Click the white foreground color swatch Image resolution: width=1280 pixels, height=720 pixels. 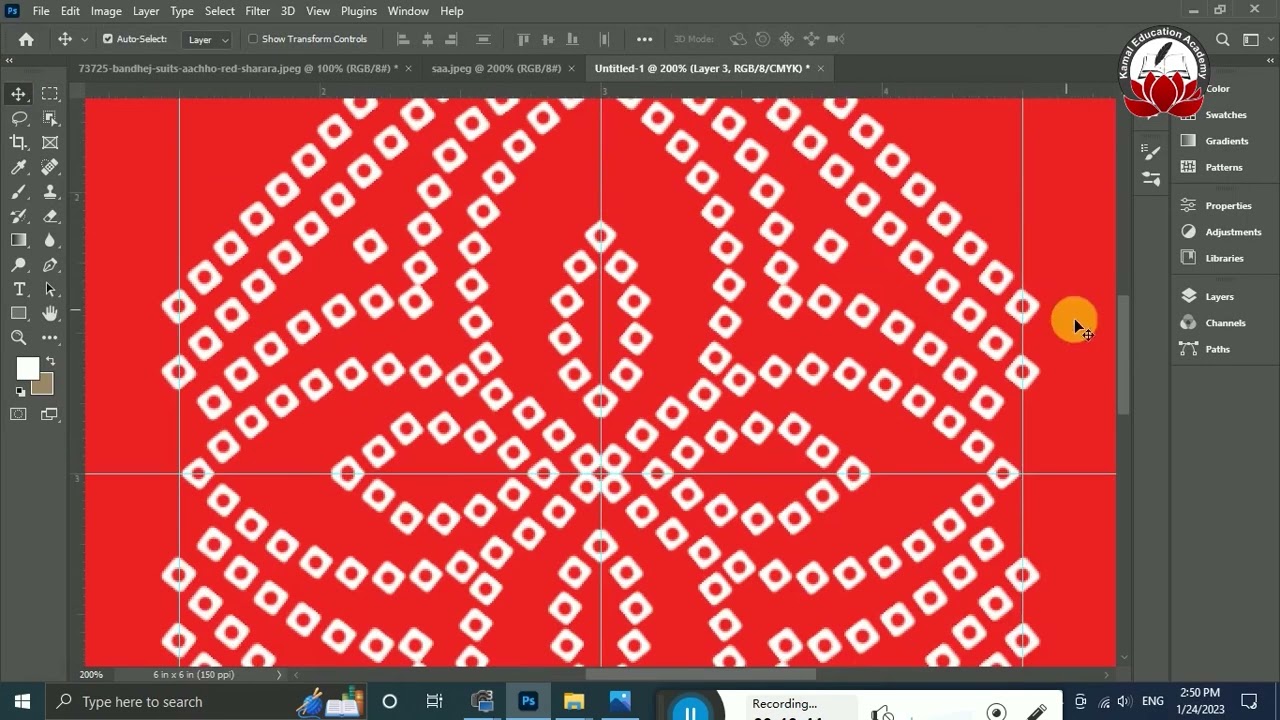[x=26, y=369]
